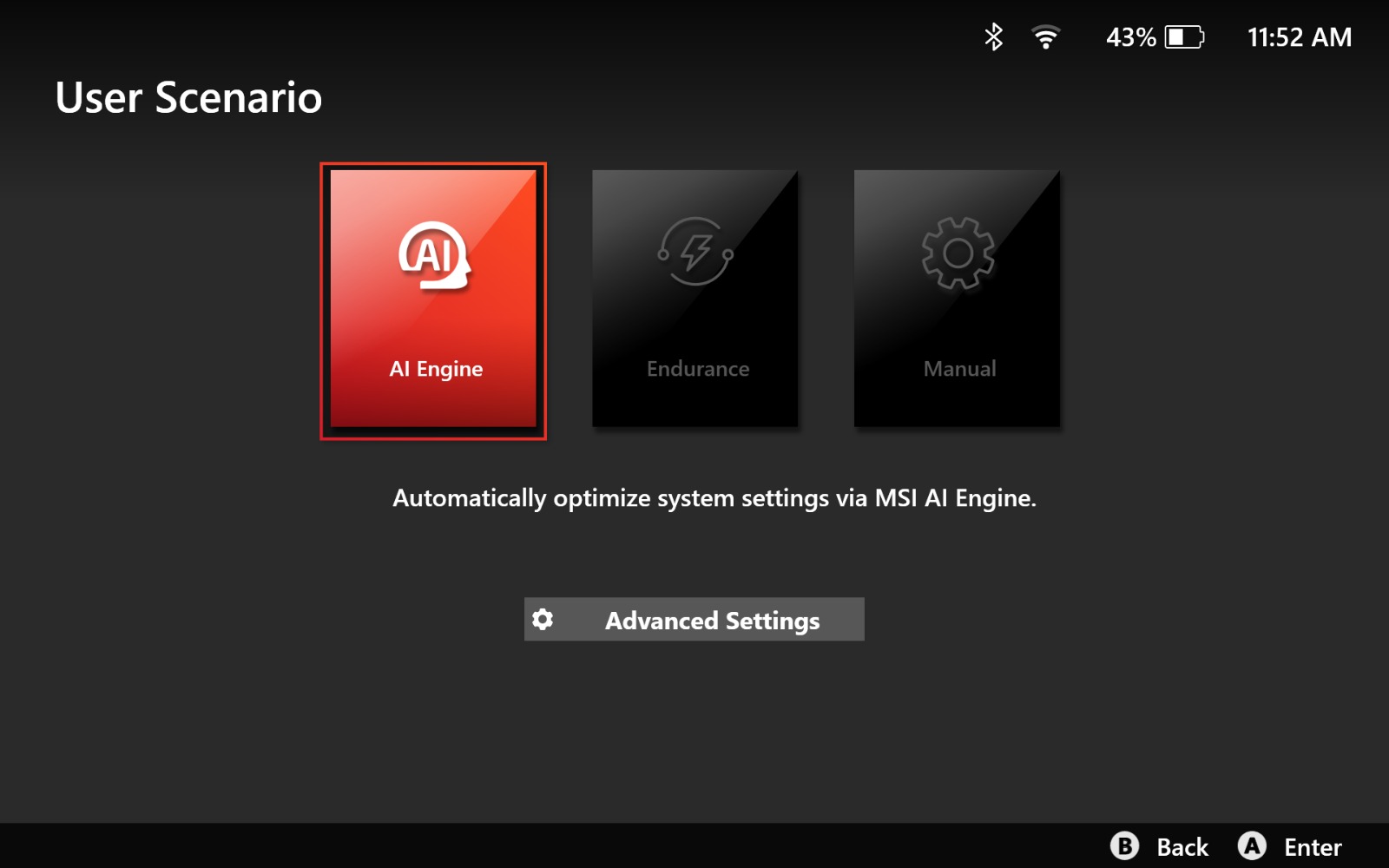Click the 43% battery percentage text
Screen dimensions: 1389x868
click(1130, 37)
